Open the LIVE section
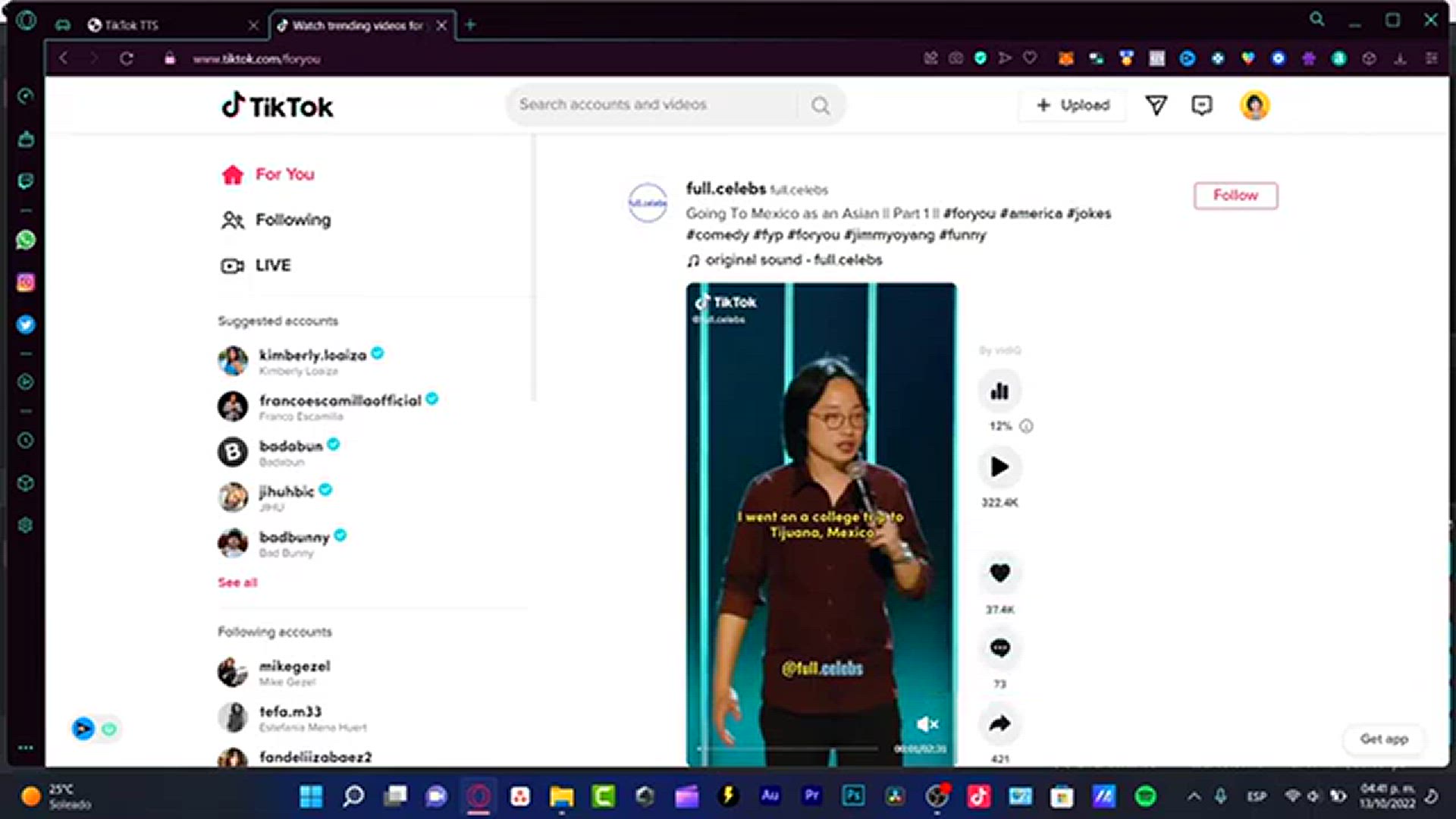The width and height of the screenshot is (1456, 819). 256,265
